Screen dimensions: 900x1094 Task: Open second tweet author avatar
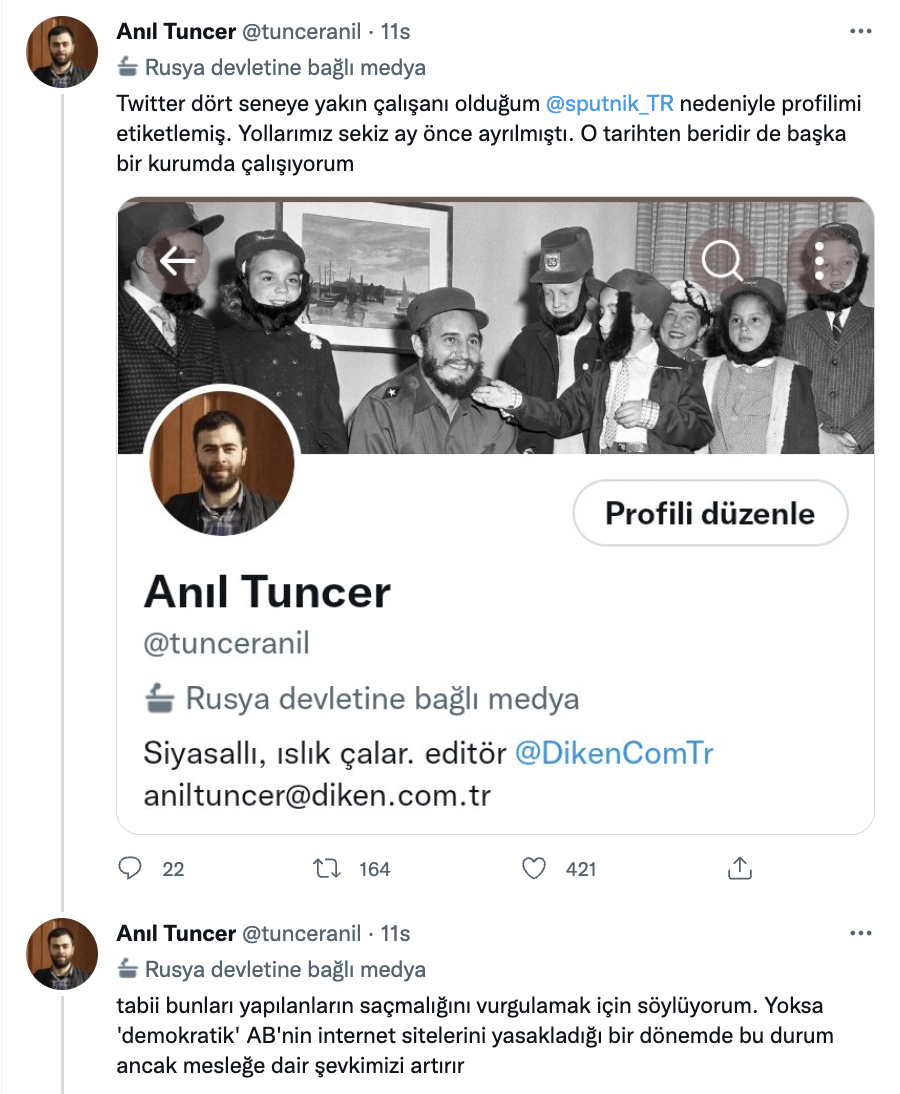tap(59, 953)
